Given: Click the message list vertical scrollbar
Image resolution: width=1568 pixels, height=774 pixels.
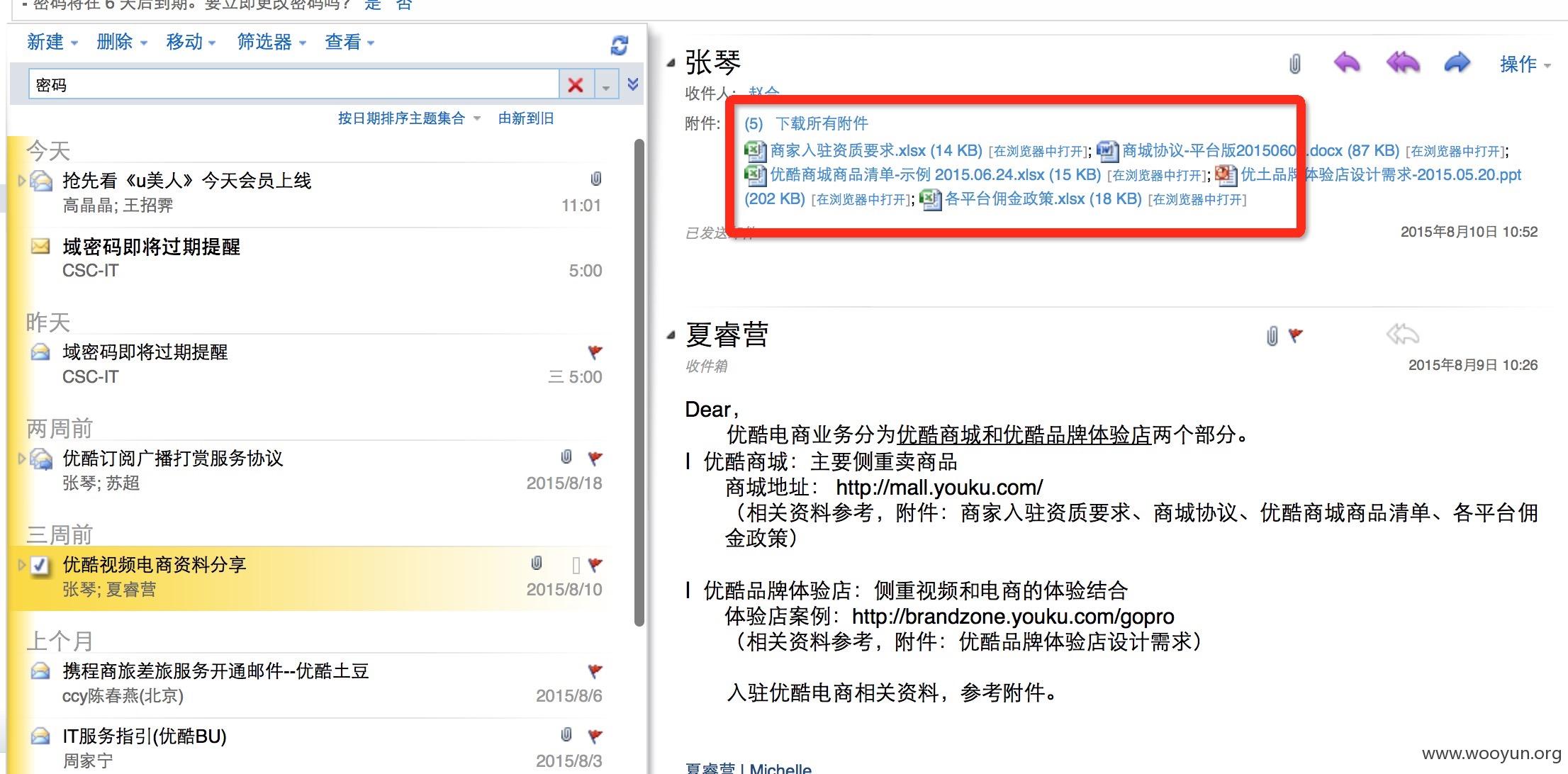Looking at the screenshot, I should 639,383.
